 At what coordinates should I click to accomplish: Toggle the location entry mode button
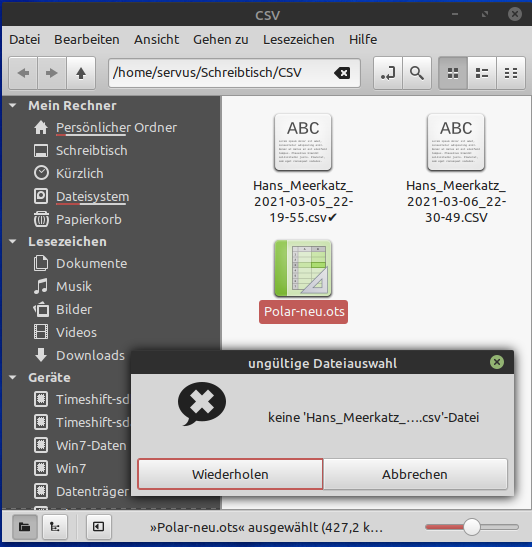pyautogui.click(x=388, y=73)
